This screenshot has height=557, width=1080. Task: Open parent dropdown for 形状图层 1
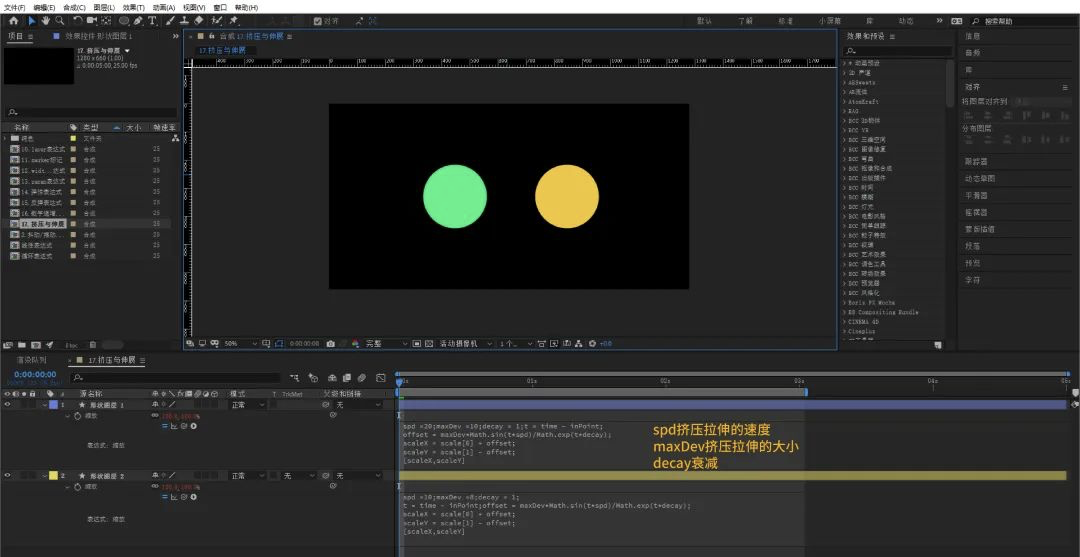(x=358, y=405)
